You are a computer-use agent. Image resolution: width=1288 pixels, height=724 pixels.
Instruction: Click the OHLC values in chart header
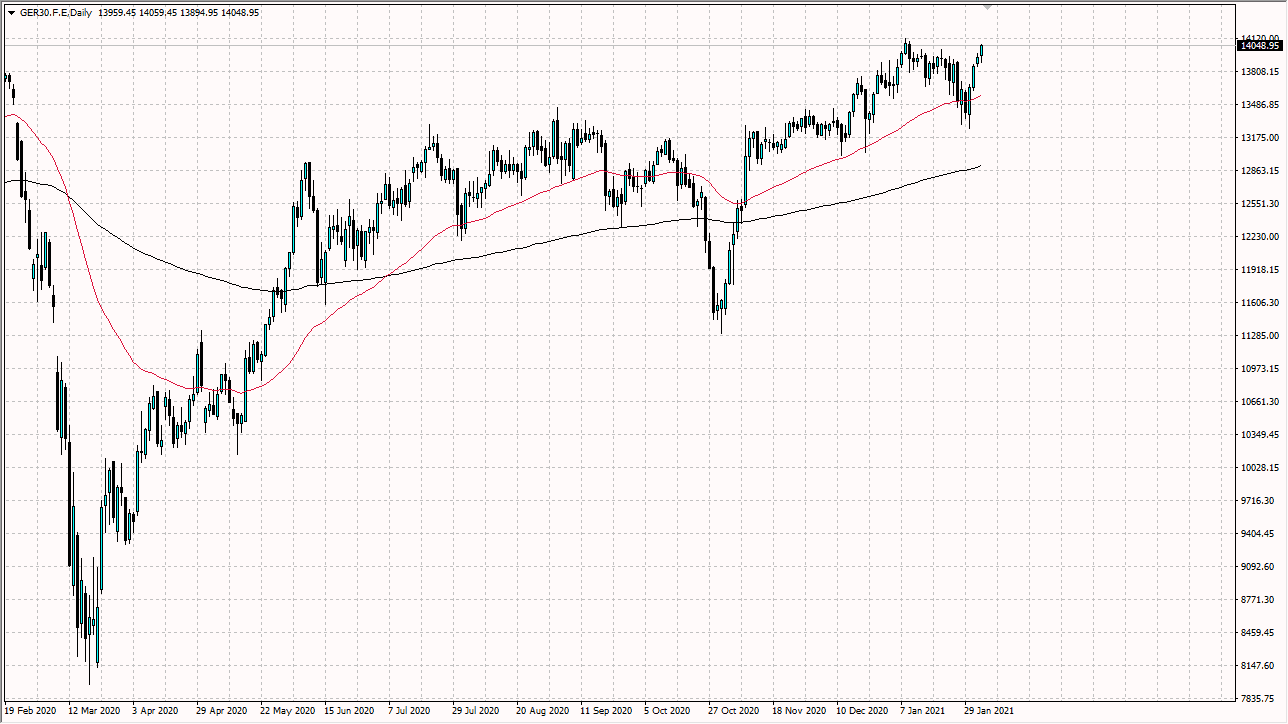[179, 13]
